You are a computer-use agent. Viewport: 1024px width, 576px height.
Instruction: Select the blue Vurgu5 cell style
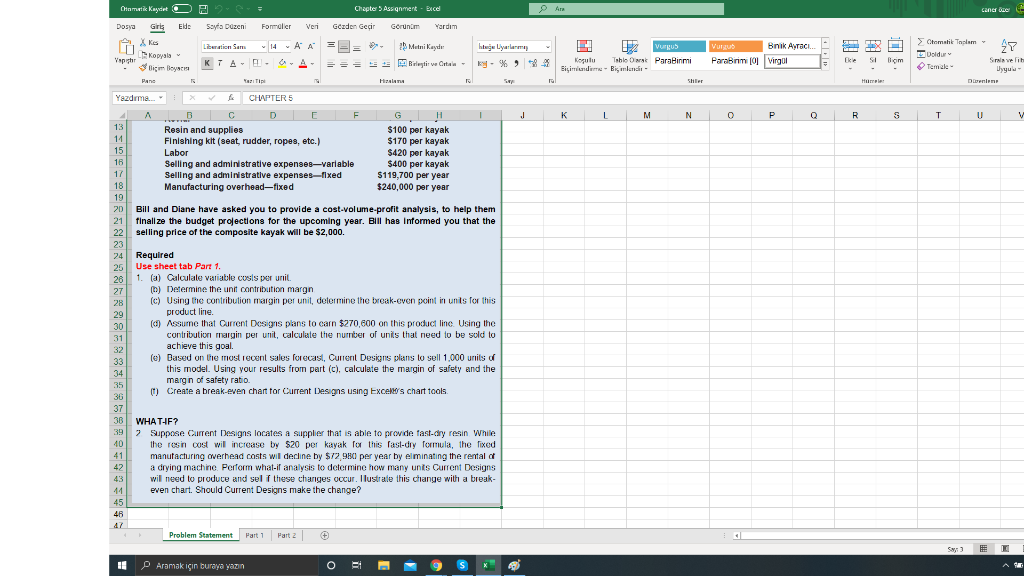point(679,46)
